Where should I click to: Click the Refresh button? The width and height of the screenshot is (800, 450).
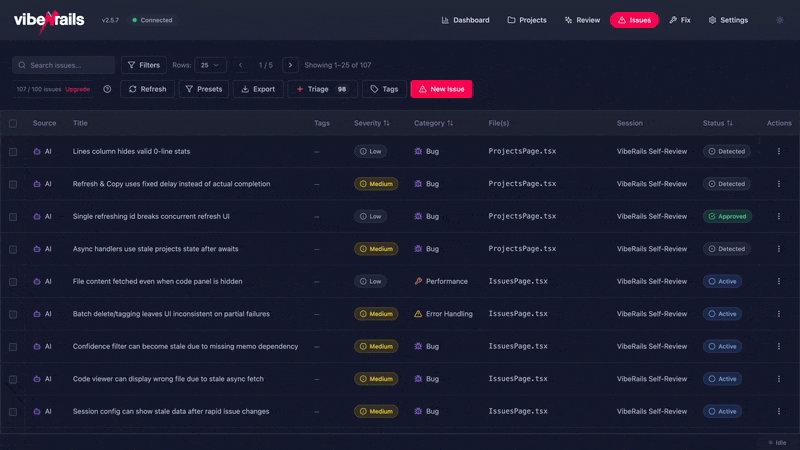147,89
